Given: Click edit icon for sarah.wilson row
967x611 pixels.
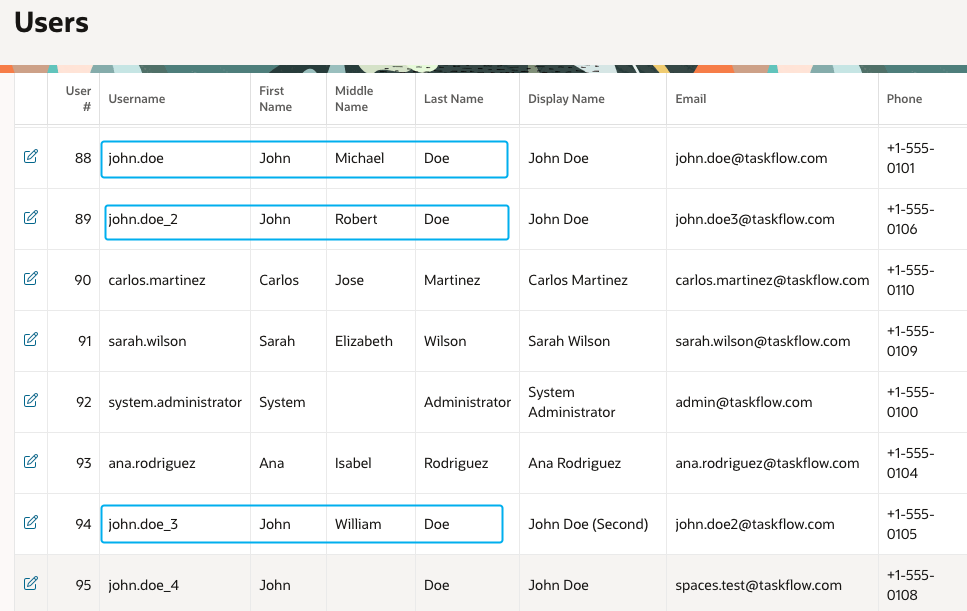Looking at the screenshot, I should click(x=30, y=340).
